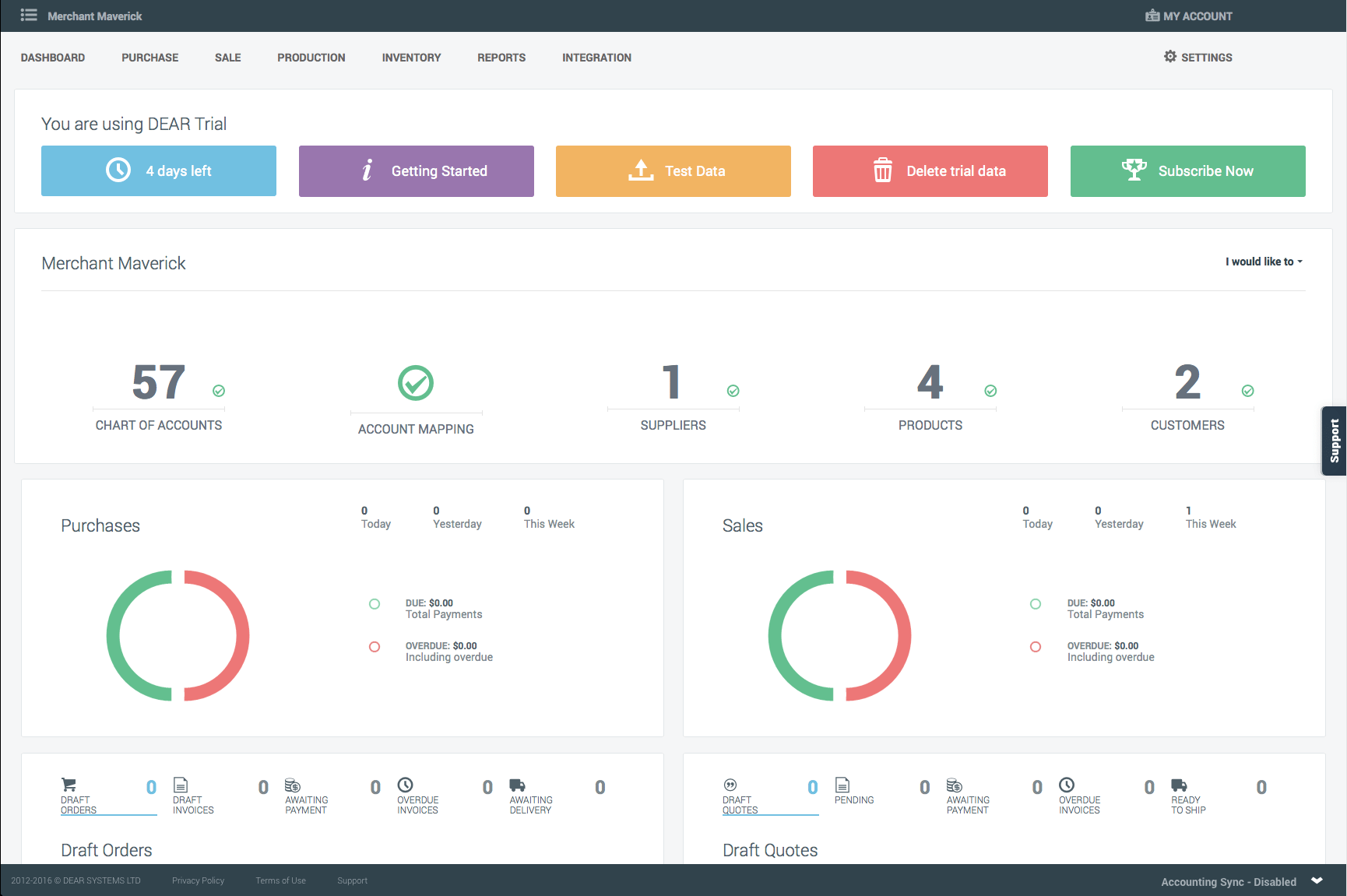Click the Support link in the footer

tap(353, 880)
